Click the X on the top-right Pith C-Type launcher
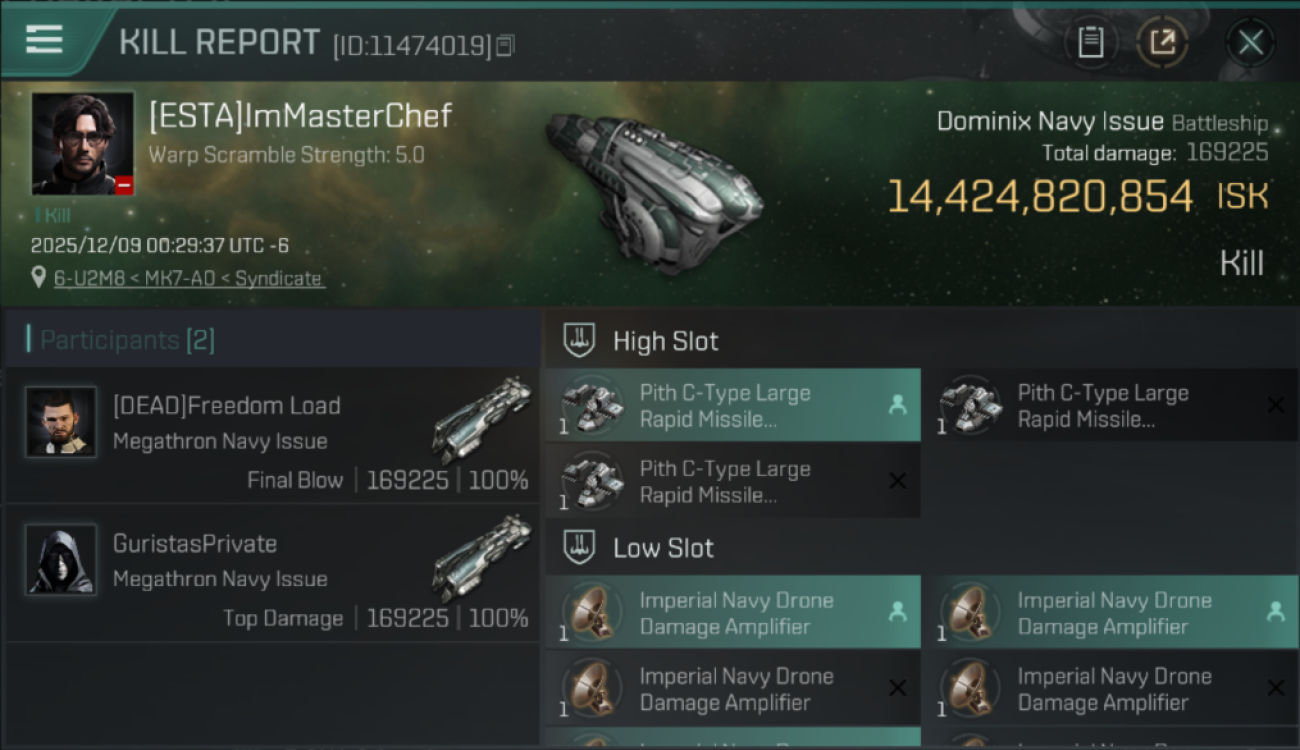 point(1275,405)
